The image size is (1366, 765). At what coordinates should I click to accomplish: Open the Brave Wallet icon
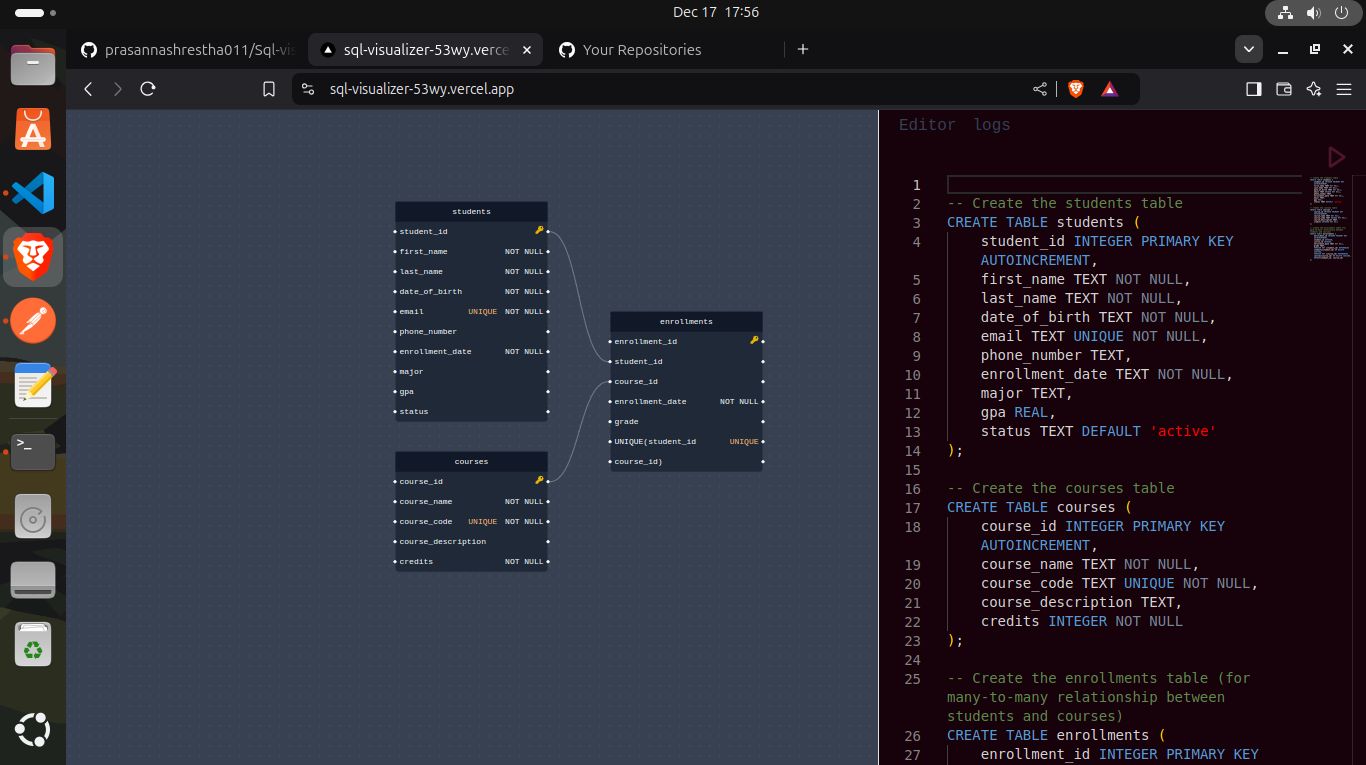[x=1284, y=89]
